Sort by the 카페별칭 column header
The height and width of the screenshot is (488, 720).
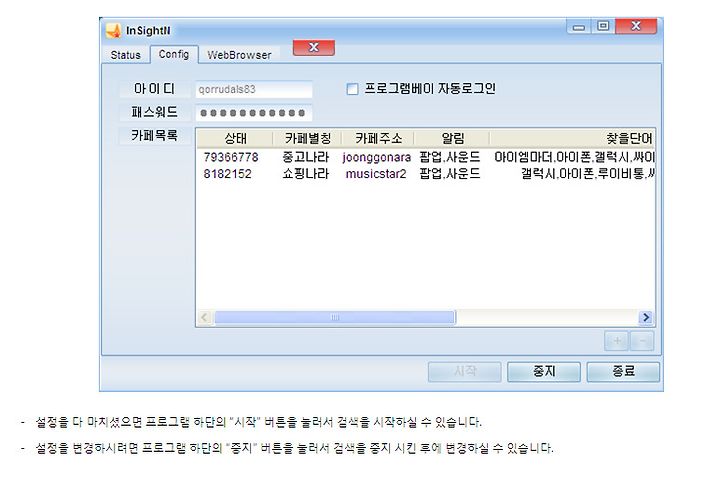[x=307, y=139]
